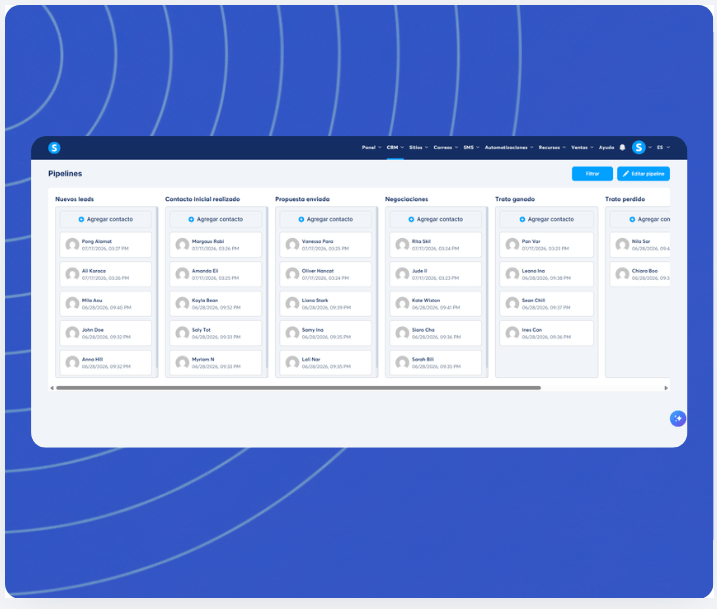Viewport: 717px width, 609px height.
Task: Click the right arrow of the horizontal scrollbar
Action: [666, 388]
